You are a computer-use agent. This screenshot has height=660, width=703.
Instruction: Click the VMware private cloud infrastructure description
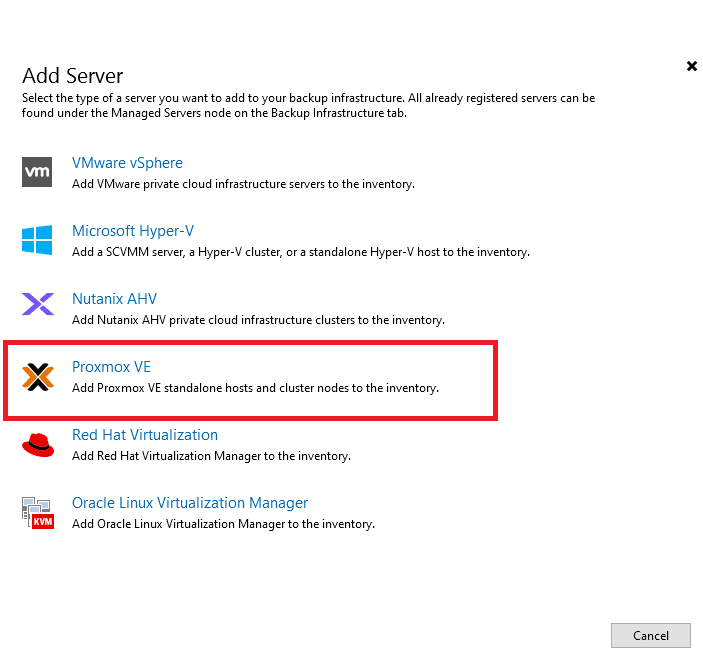(x=243, y=184)
